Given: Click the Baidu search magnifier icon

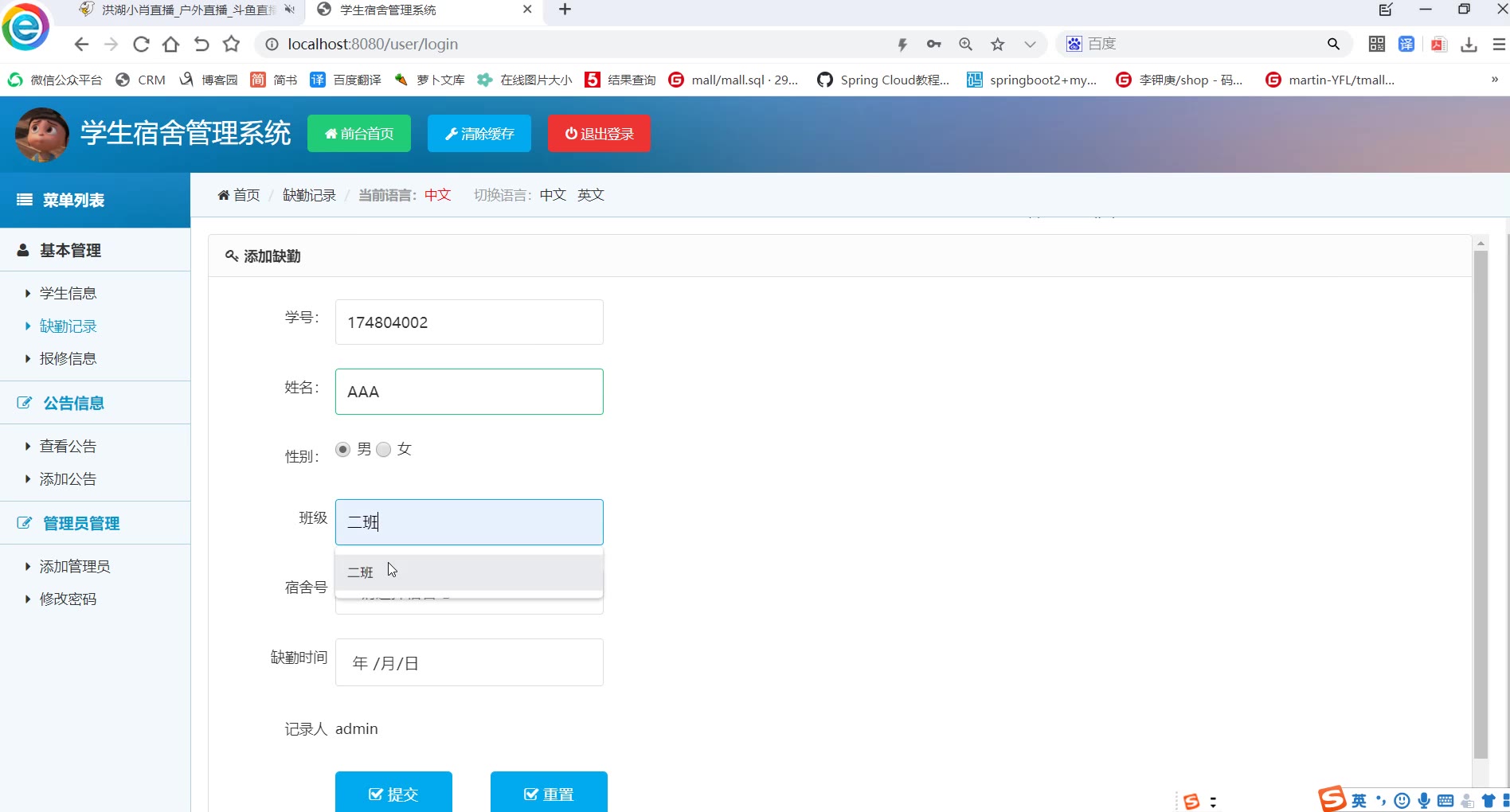Looking at the screenshot, I should point(1334,45).
